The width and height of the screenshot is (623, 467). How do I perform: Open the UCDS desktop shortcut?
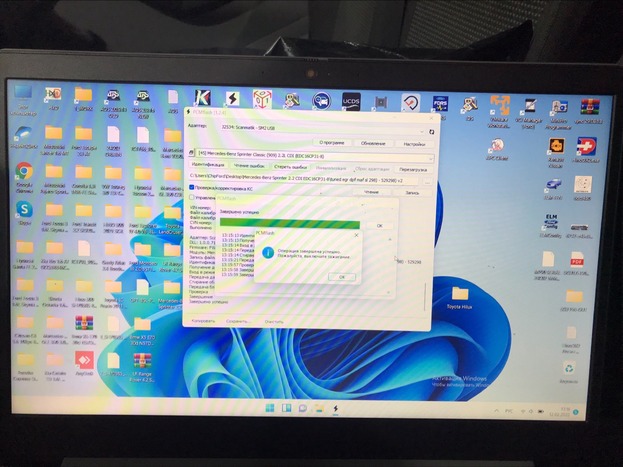352,102
